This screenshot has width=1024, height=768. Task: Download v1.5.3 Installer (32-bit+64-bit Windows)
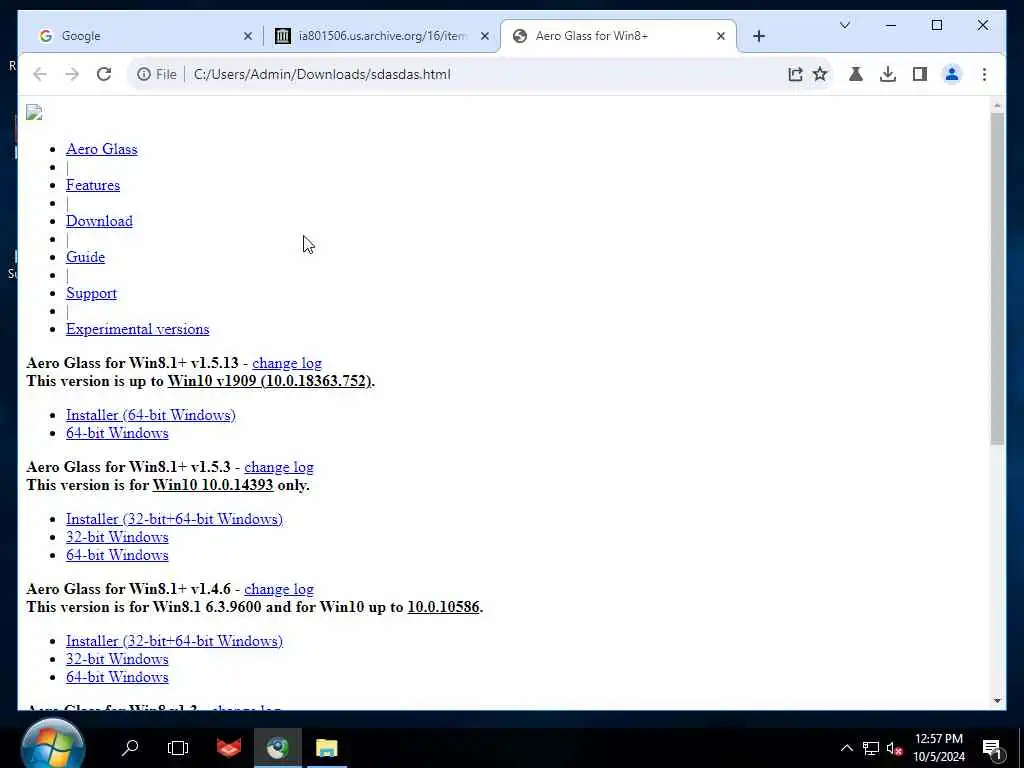[x=174, y=519]
